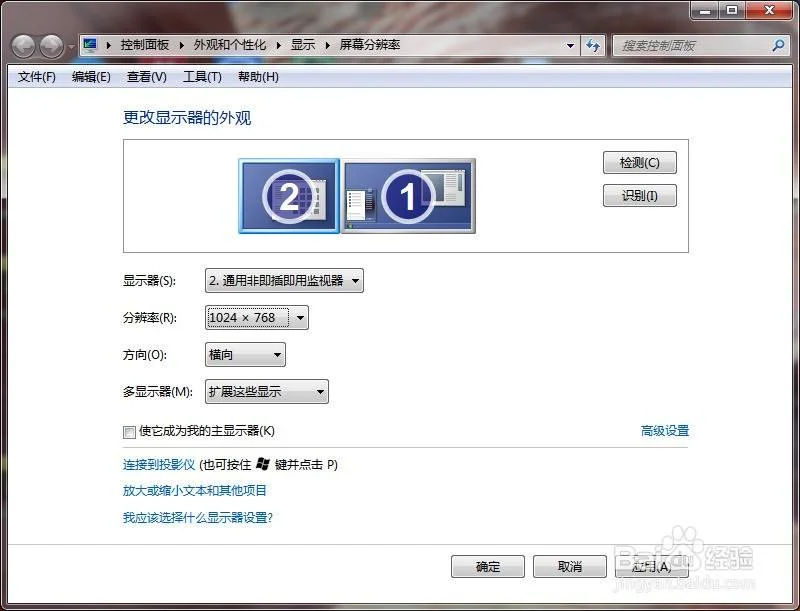Click the refresh button next to address bar
800x611 pixels.
pos(593,45)
